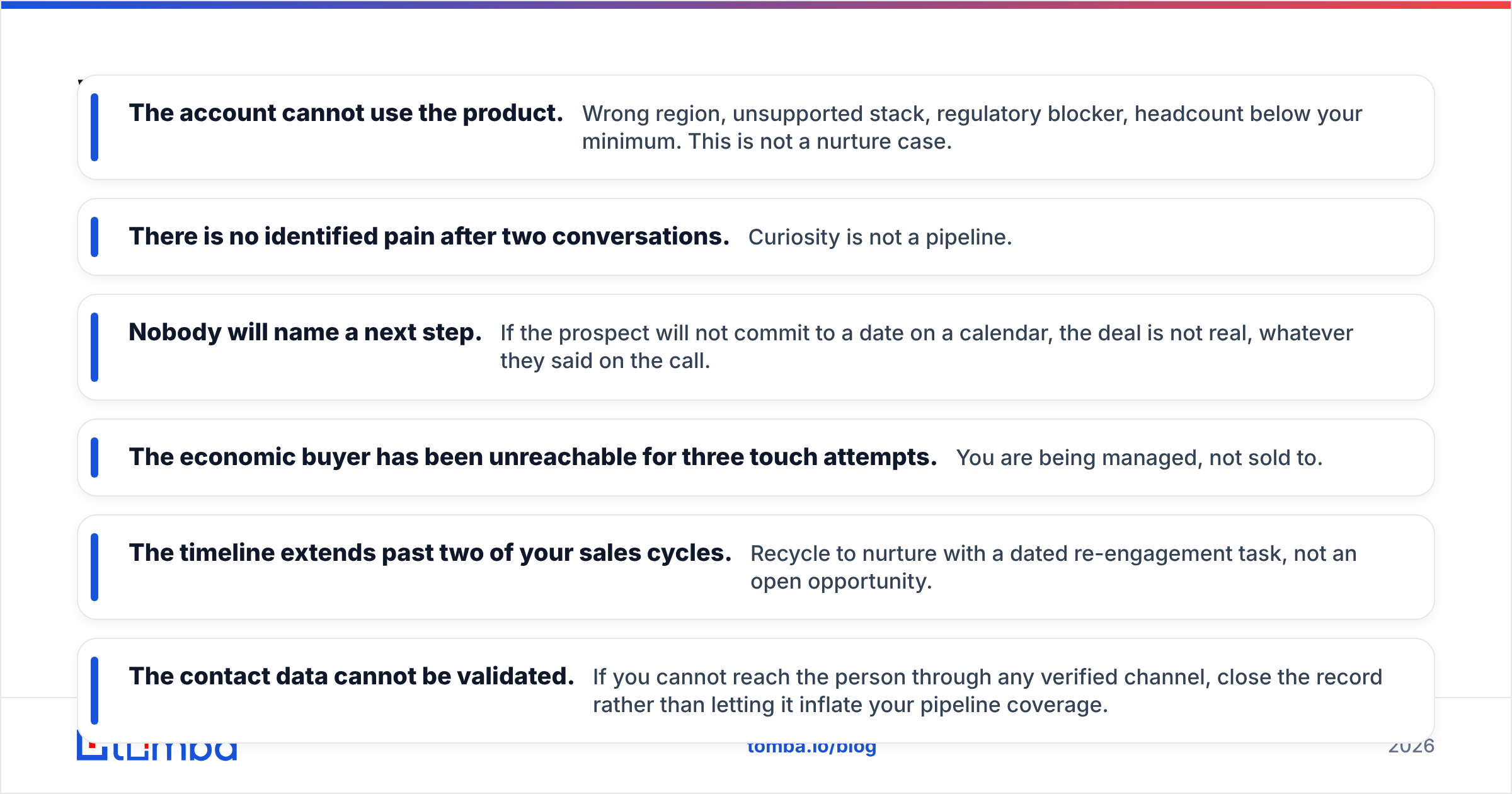Screen dimensions: 1512x794
Task: Click the 'Wrong region, unsupported stack' description
Action: coord(972,127)
